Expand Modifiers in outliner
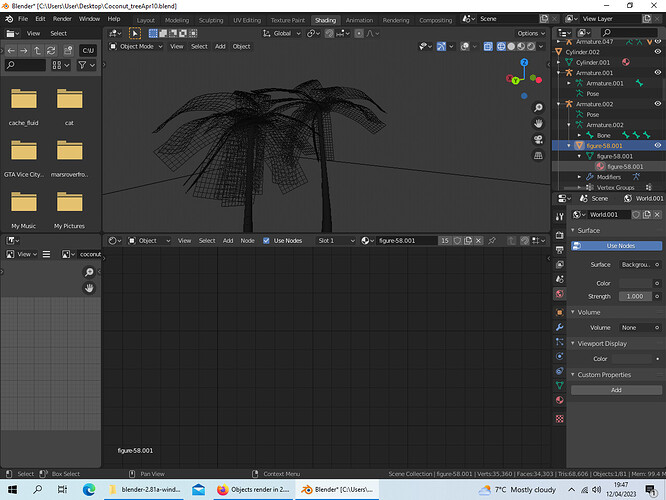The width and height of the screenshot is (666, 500). tap(579, 177)
